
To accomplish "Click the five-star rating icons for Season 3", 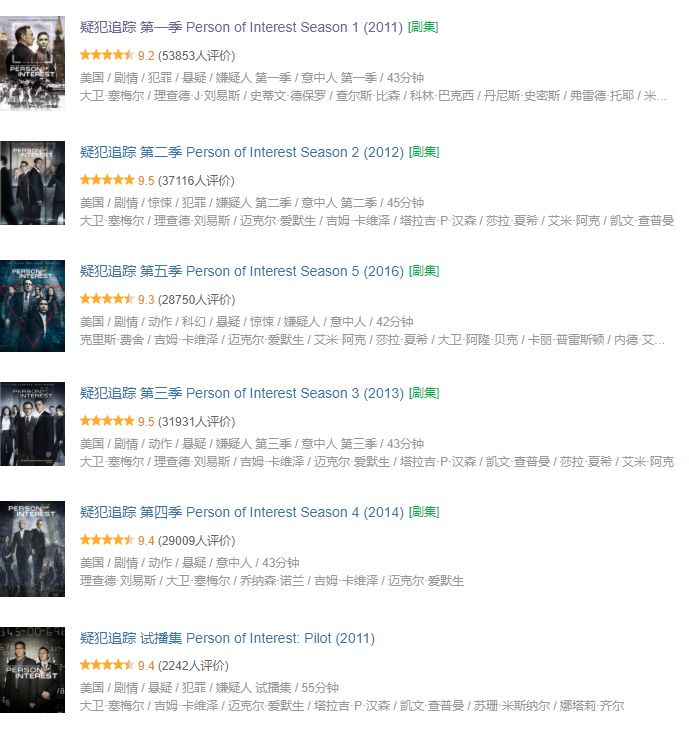I will [107, 421].
